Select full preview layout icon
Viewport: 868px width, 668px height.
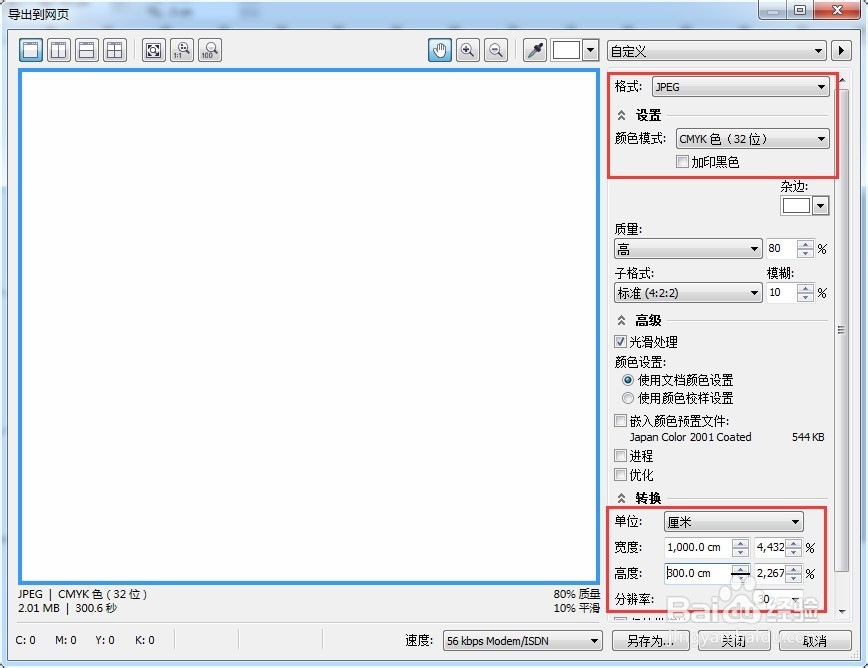coord(30,50)
